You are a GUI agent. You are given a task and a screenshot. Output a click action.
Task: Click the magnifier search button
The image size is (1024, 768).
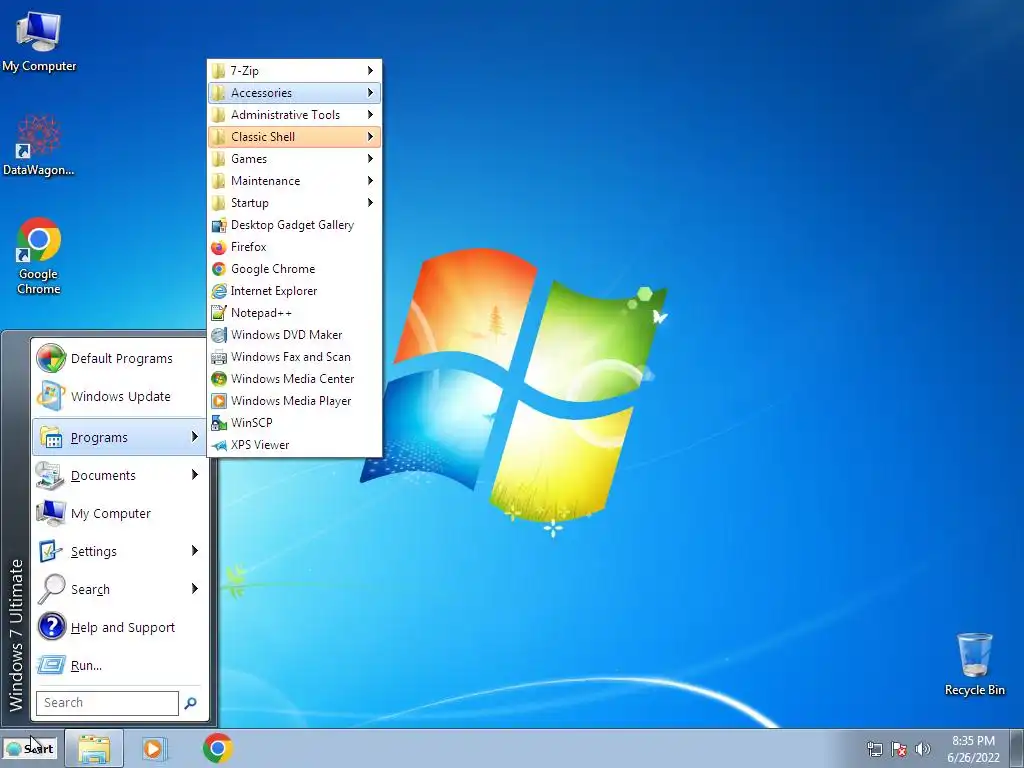[x=191, y=703]
